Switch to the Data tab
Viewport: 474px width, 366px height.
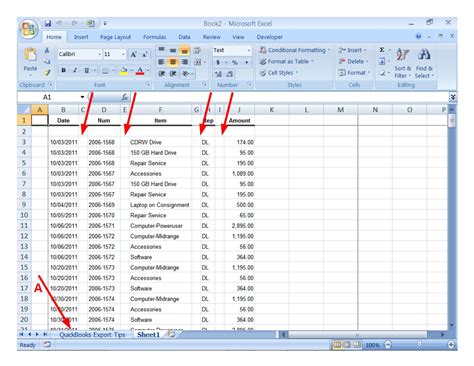pyautogui.click(x=184, y=37)
